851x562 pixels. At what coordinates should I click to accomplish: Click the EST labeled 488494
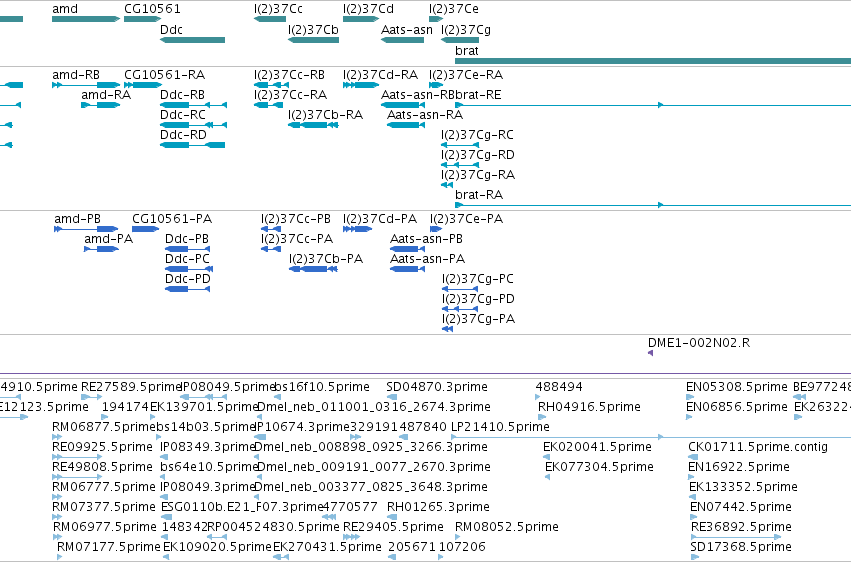click(x=558, y=387)
